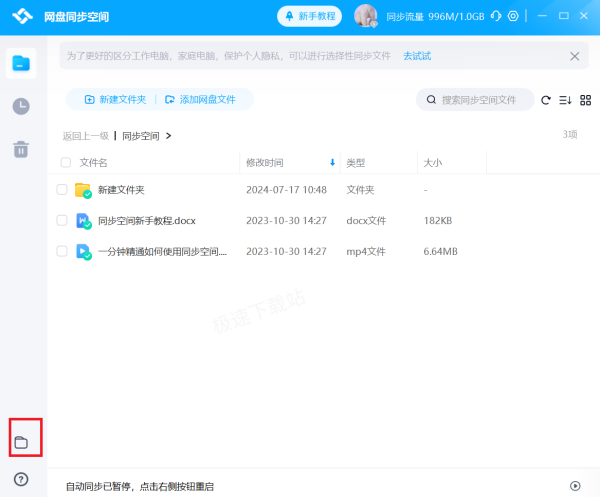The width and height of the screenshot is (600, 497).
Task: Tick the select-all checkbox beside 文件名
Action: [x=66, y=163]
